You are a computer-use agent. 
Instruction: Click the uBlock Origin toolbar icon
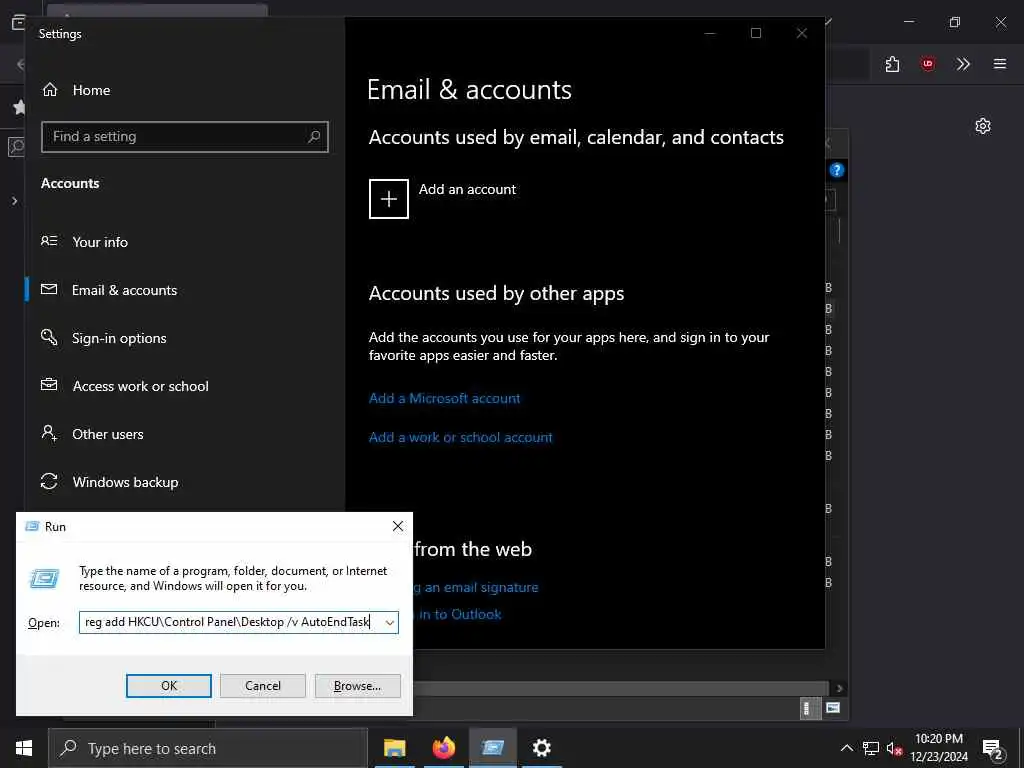pos(927,64)
